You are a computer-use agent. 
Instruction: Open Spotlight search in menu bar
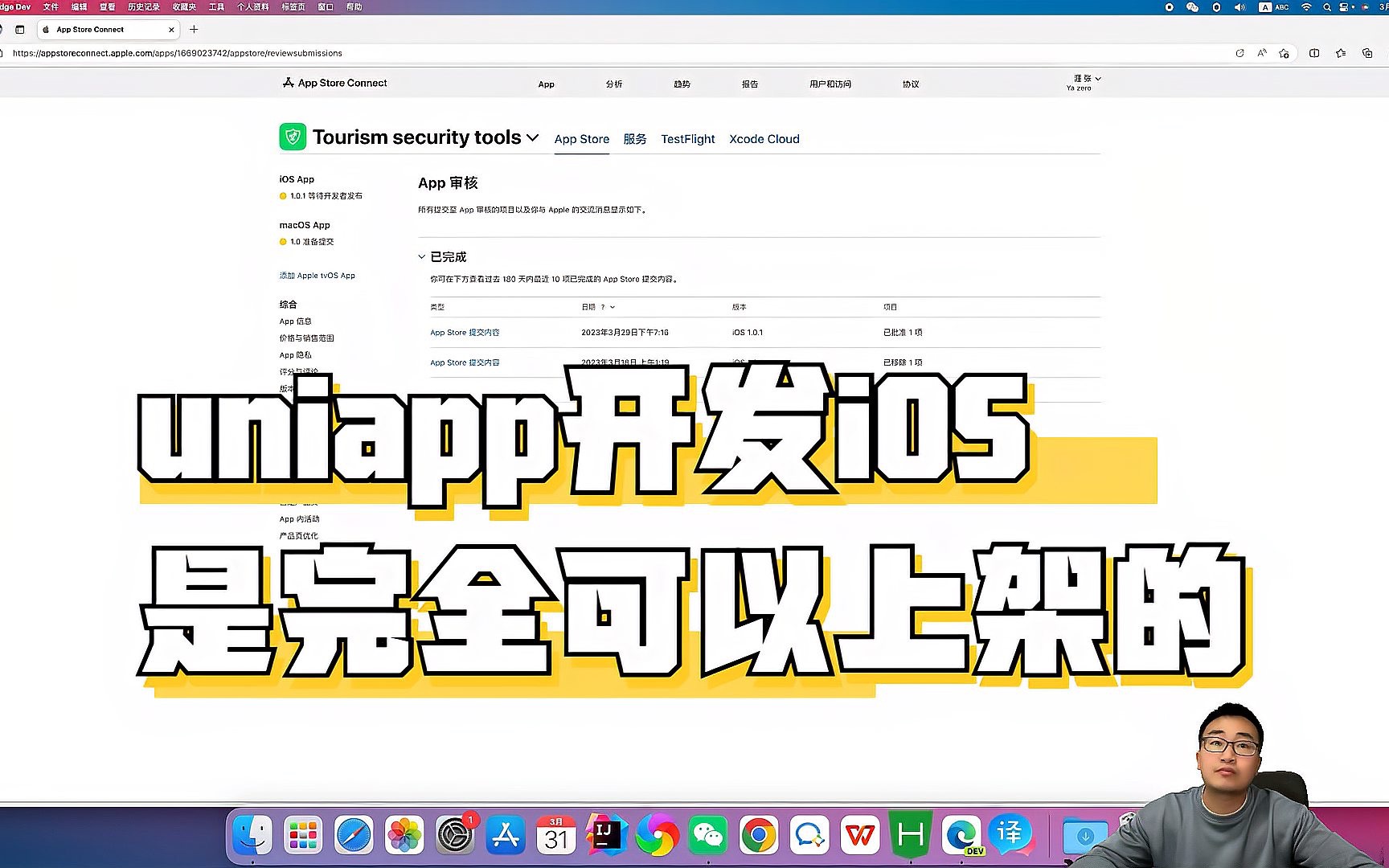point(1327,7)
